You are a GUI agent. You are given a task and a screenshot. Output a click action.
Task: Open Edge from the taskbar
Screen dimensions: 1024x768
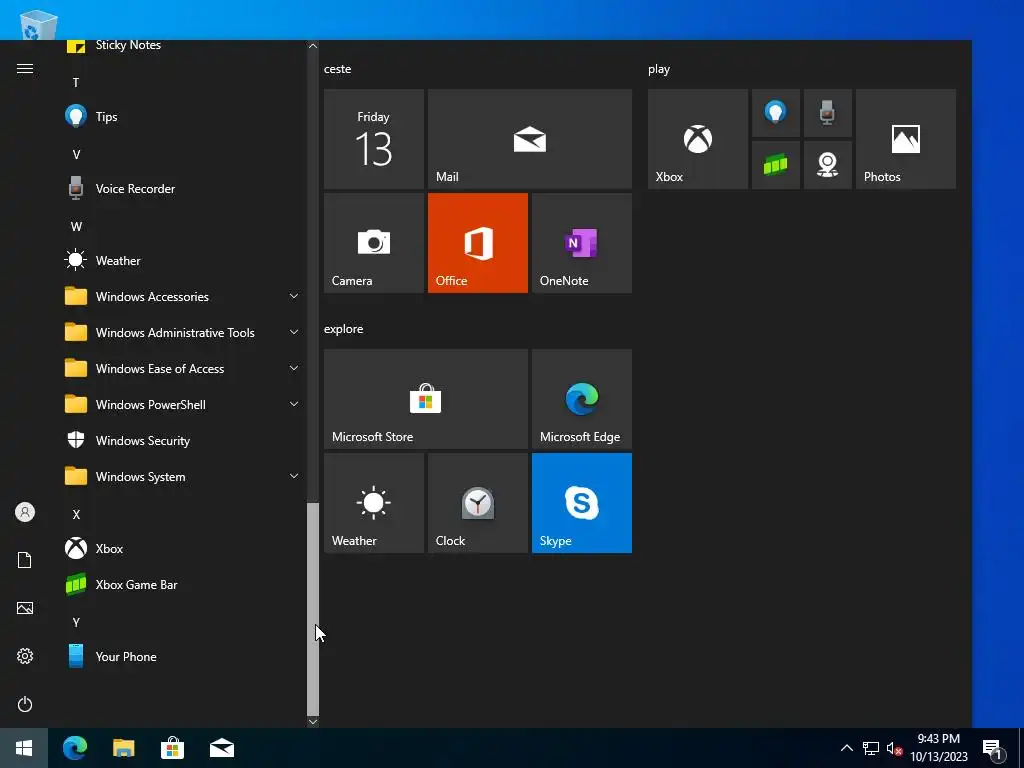pyautogui.click(x=74, y=748)
